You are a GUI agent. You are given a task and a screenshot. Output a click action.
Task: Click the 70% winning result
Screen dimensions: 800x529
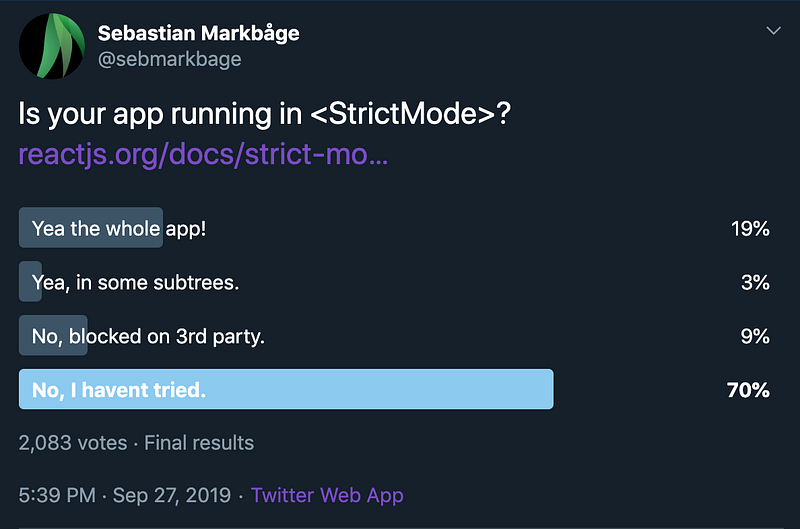point(748,390)
